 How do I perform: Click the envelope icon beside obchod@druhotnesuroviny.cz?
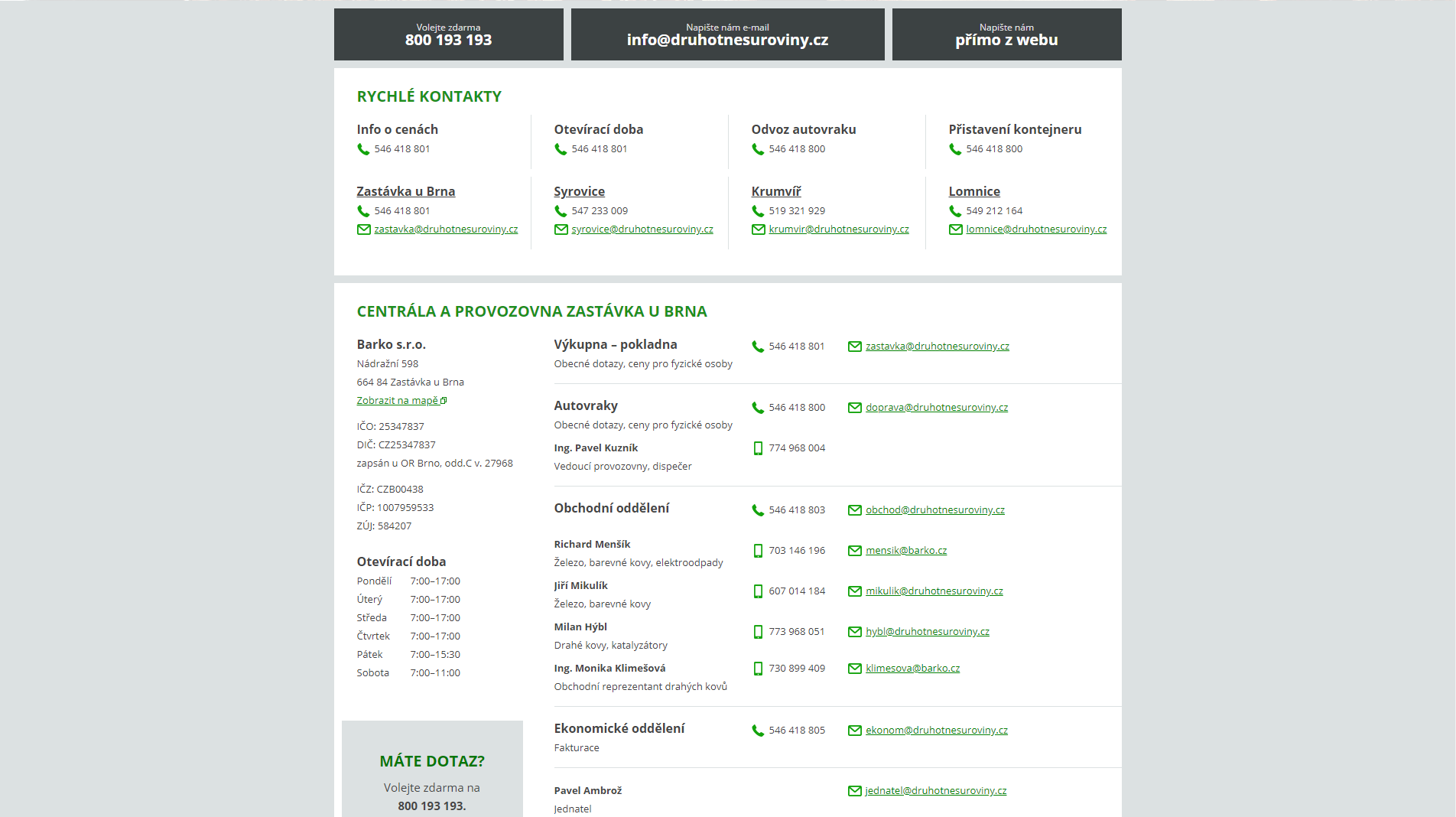855,510
